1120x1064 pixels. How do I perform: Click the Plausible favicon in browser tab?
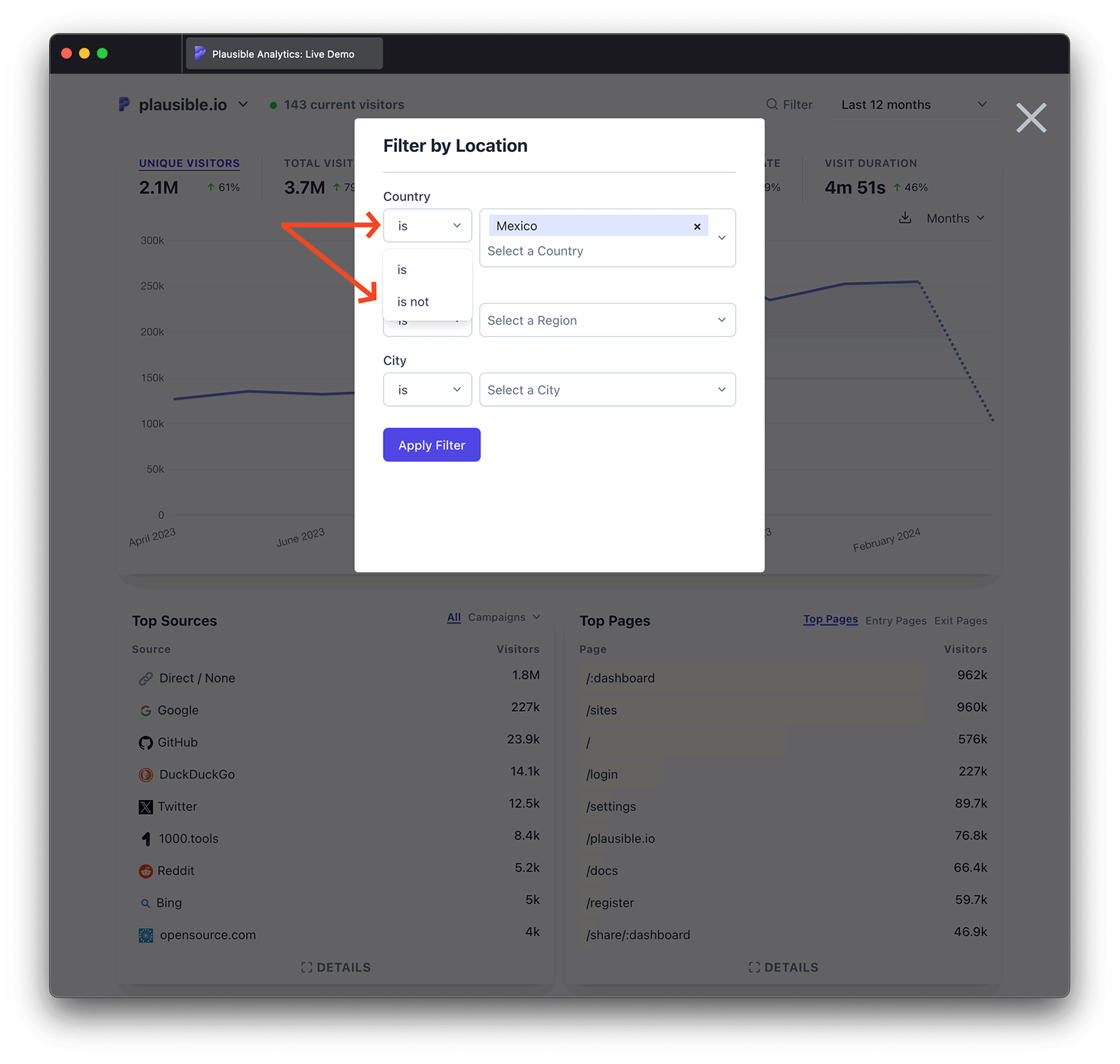(200, 53)
